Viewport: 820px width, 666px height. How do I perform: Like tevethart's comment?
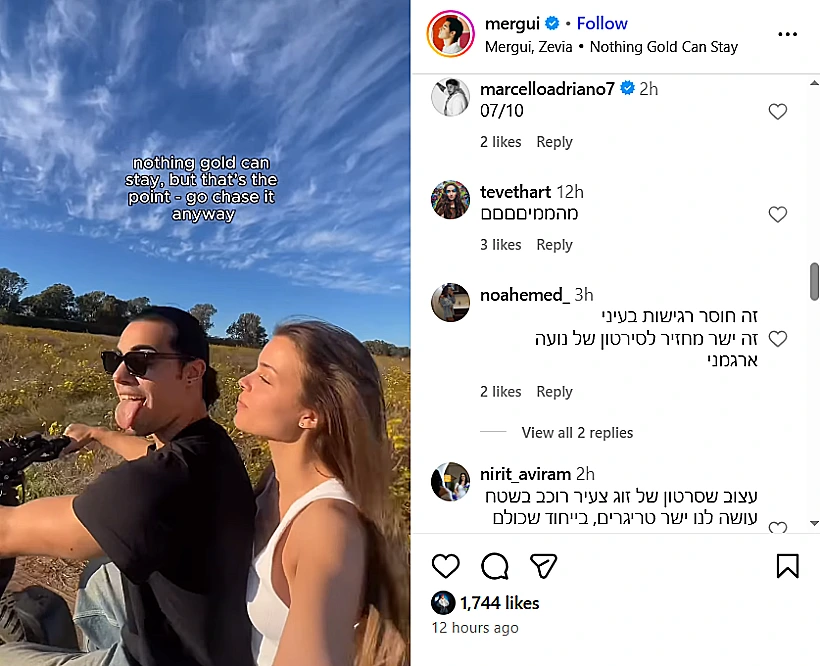(778, 214)
